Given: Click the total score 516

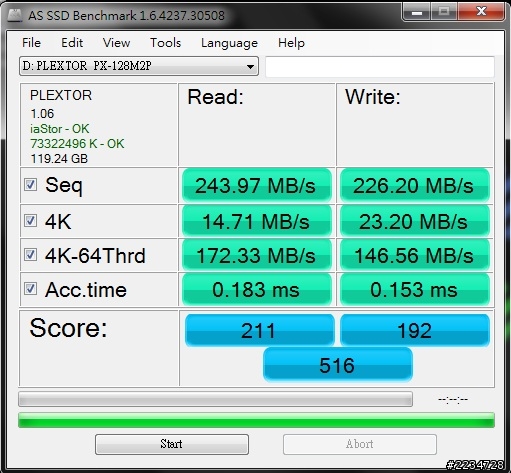Looking at the screenshot, I should coord(337,364).
